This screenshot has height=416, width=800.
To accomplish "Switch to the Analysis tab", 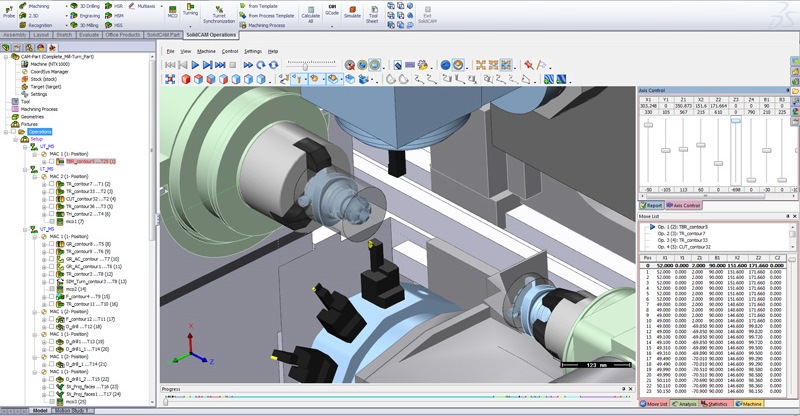I will point(684,404).
